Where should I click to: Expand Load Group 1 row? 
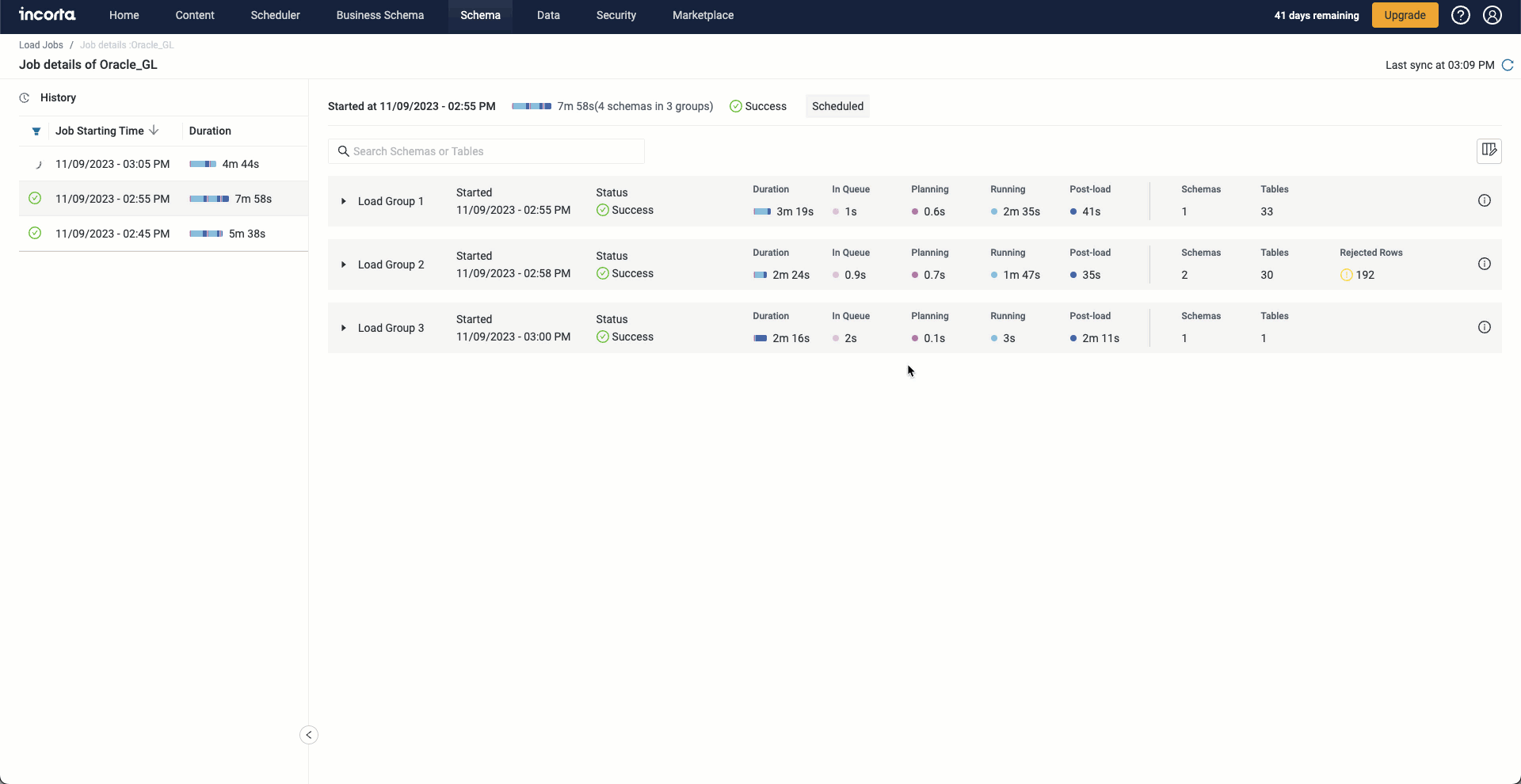tap(343, 201)
